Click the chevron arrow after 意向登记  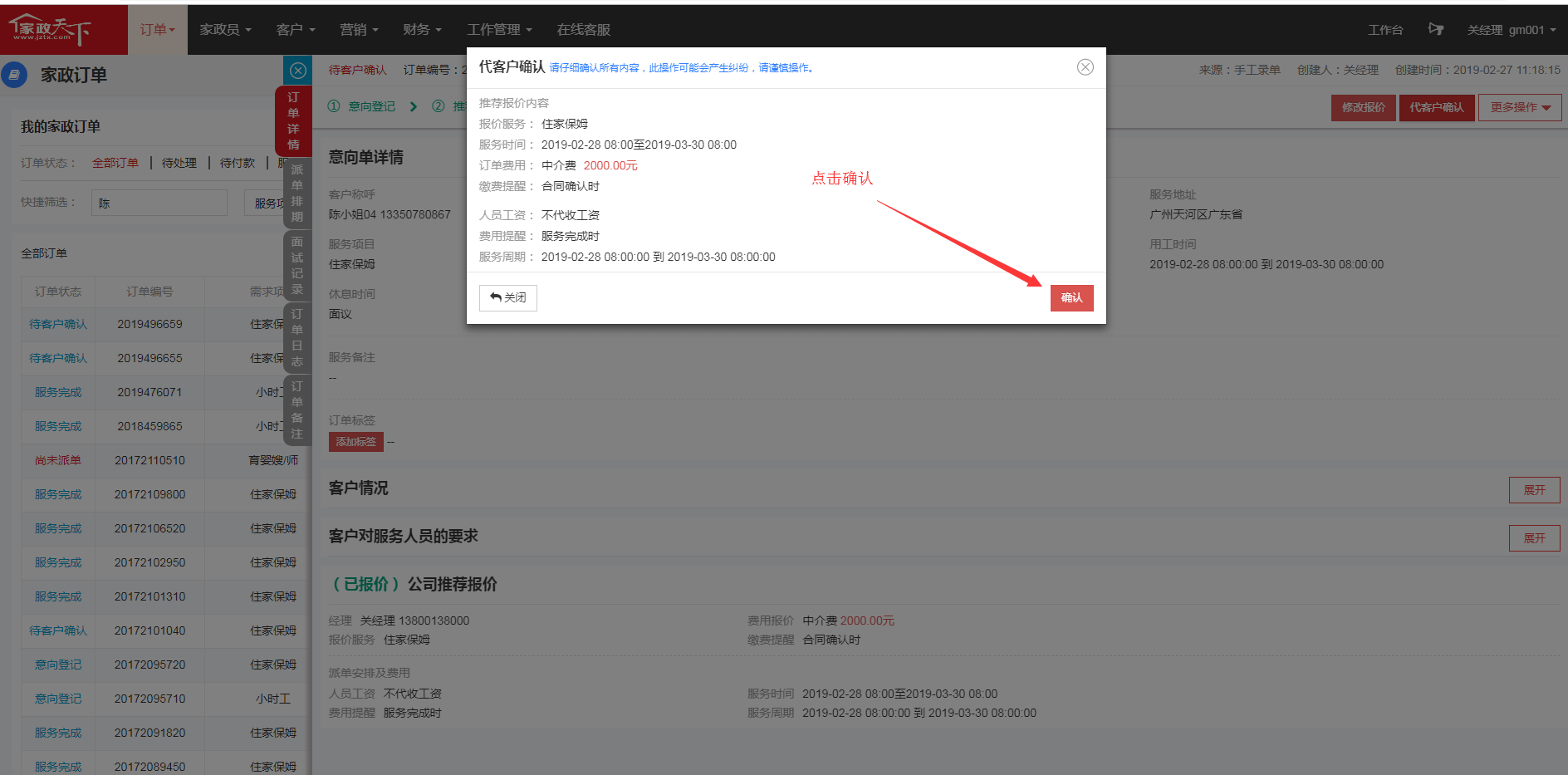(413, 106)
